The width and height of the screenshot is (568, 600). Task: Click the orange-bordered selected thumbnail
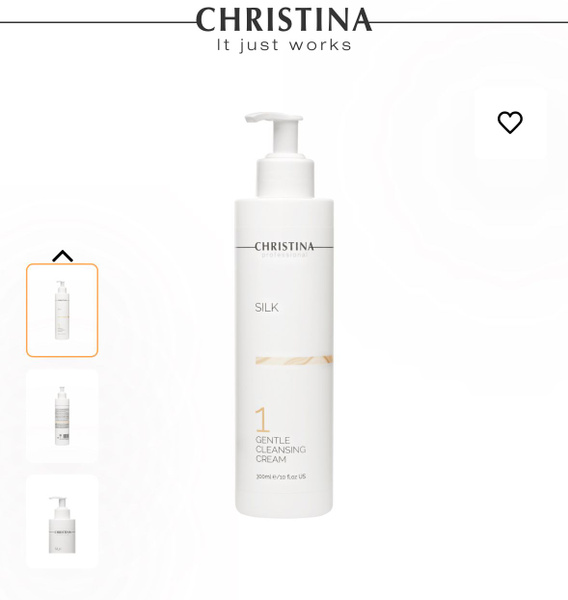[62, 310]
